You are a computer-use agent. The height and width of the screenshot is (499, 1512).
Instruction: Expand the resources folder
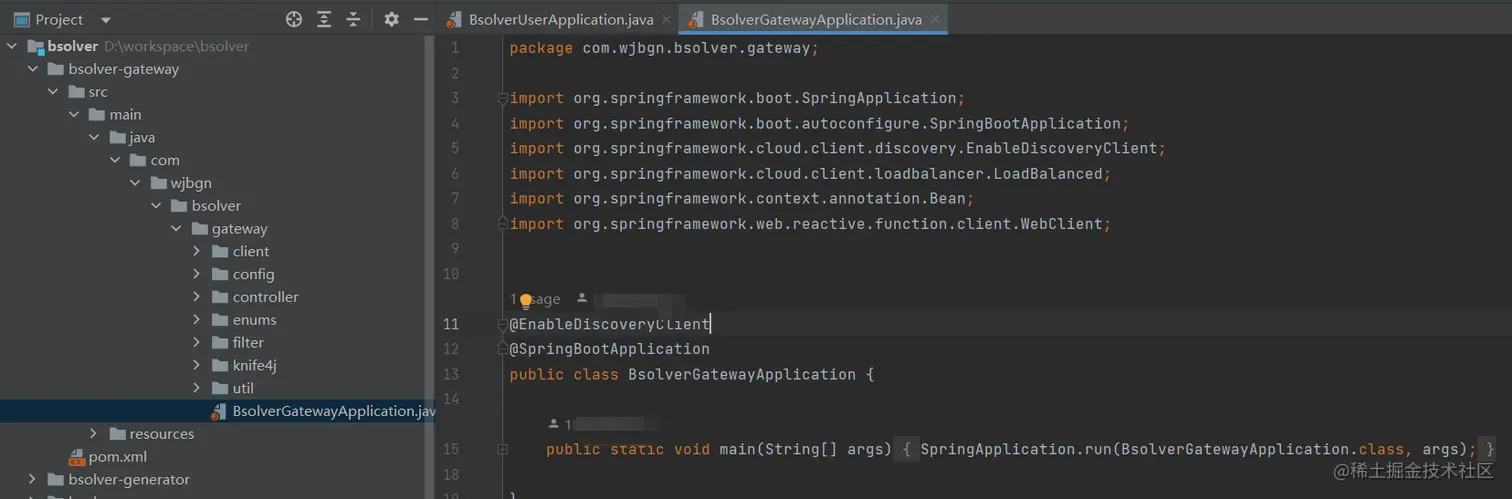94,434
